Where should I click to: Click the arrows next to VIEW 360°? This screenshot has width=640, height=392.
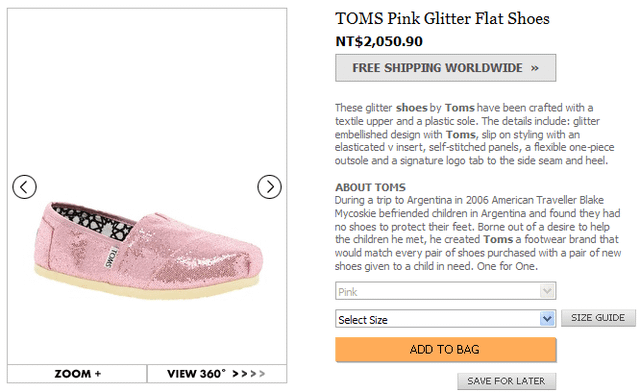click(x=249, y=374)
